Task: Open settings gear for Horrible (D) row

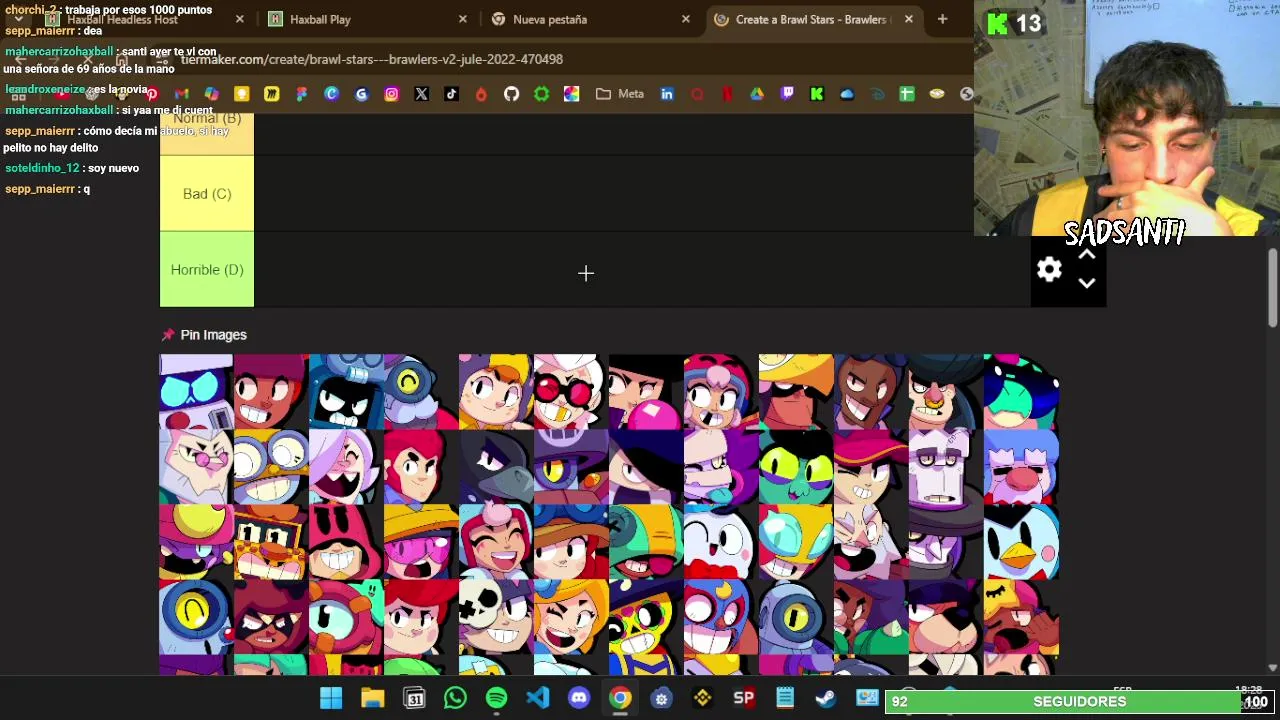Action: tap(1049, 269)
